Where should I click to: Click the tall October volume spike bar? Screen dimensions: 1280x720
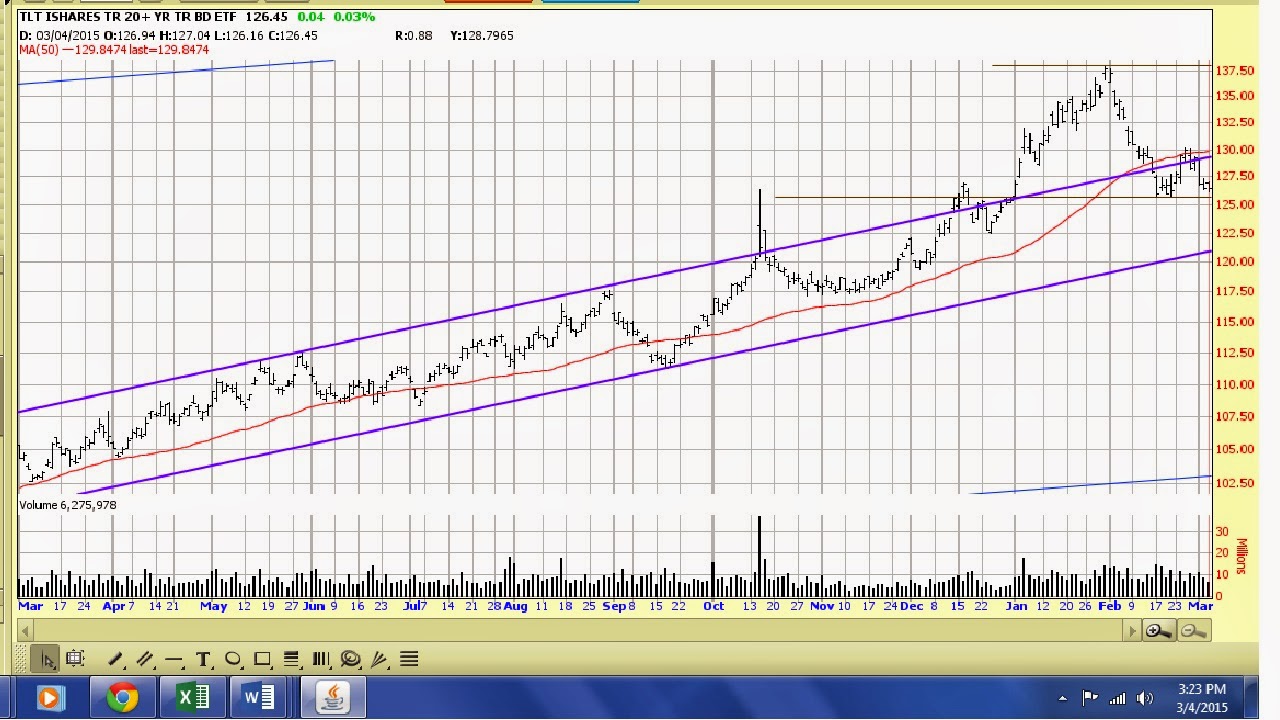click(x=759, y=556)
